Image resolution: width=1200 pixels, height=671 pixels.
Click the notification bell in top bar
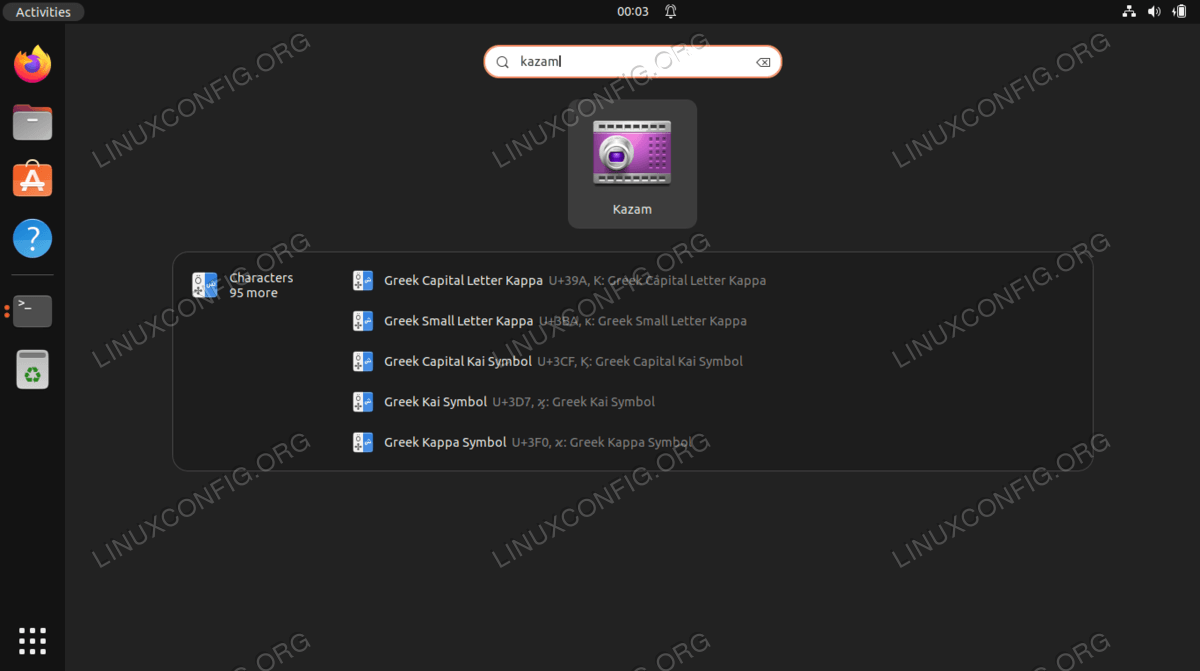[x=670, y=12]
